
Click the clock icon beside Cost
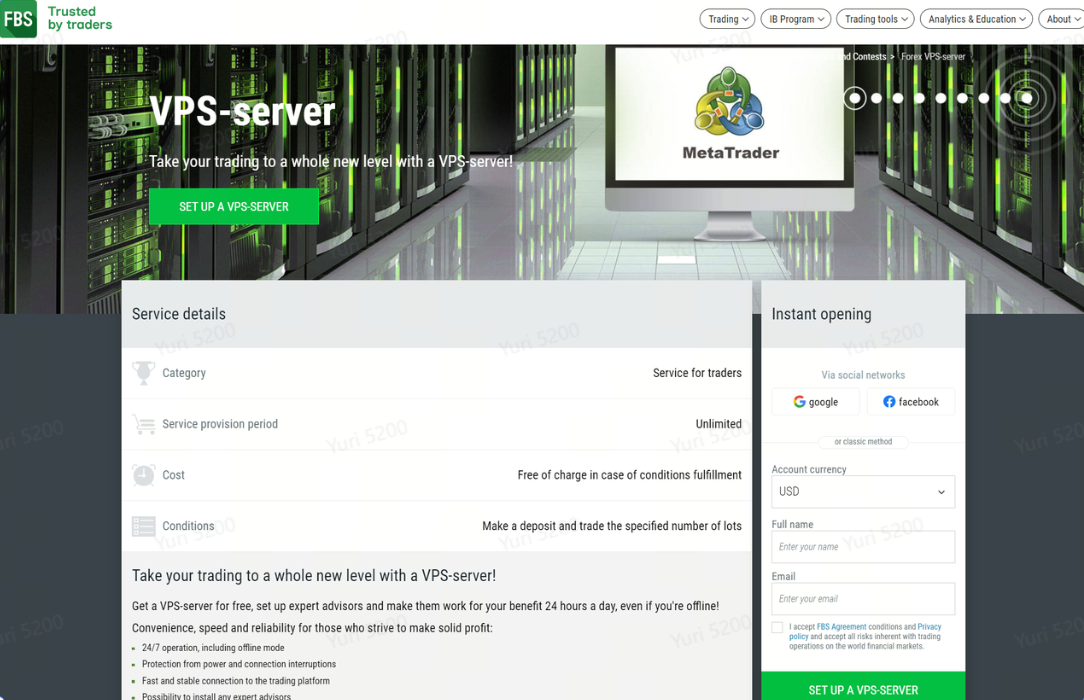144,475
